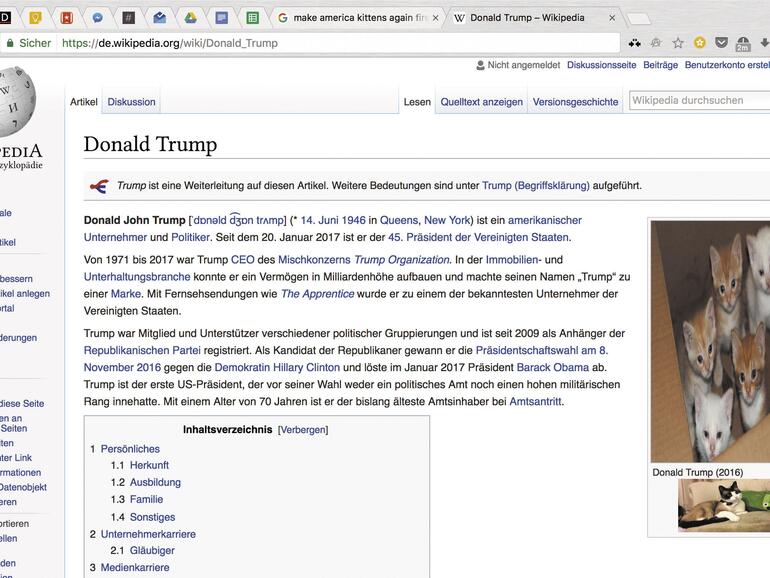The height and width of the screenshot is (578, 770).
Task: Open the Barack Obama link
Action: click(x=552, y=367)
